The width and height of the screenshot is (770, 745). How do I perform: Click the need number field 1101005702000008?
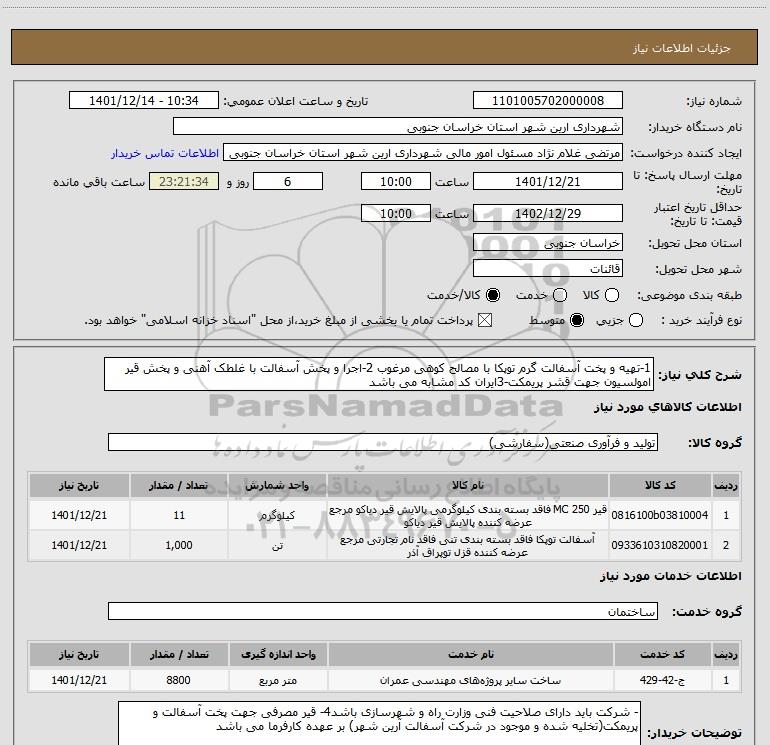tap(548, 101)
